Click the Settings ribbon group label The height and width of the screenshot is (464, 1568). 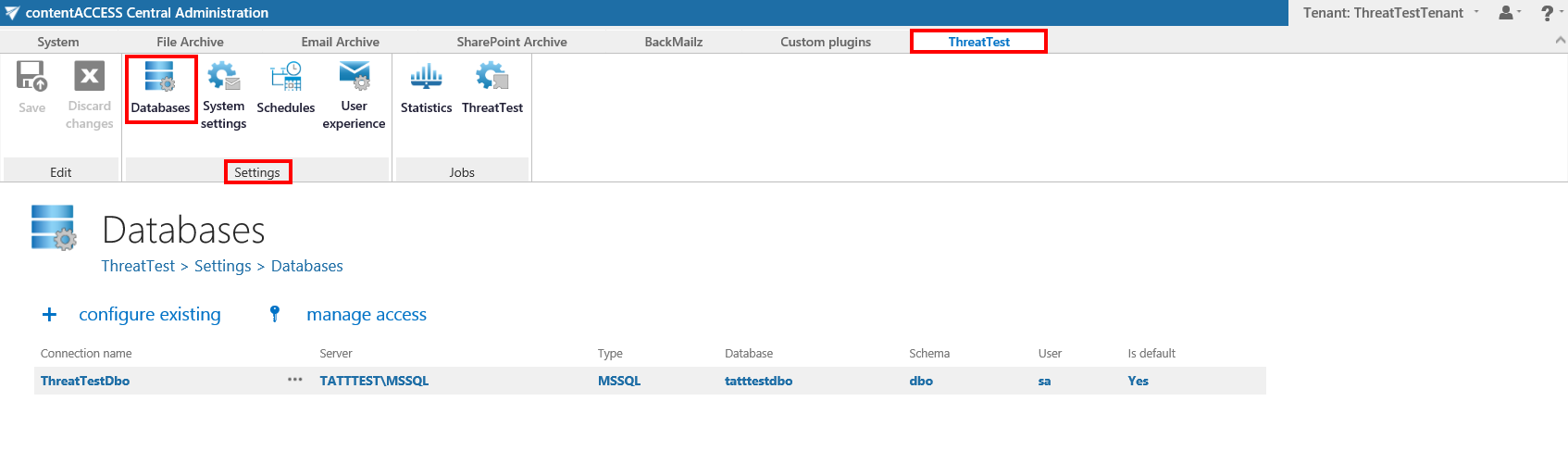click(x=257, y=172)
